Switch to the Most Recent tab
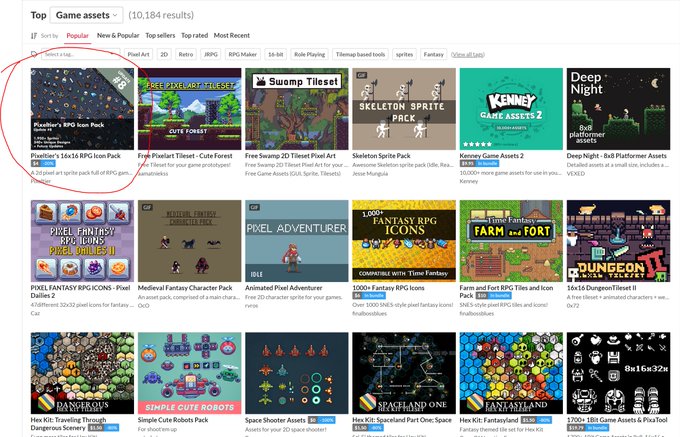 point(232,36)
